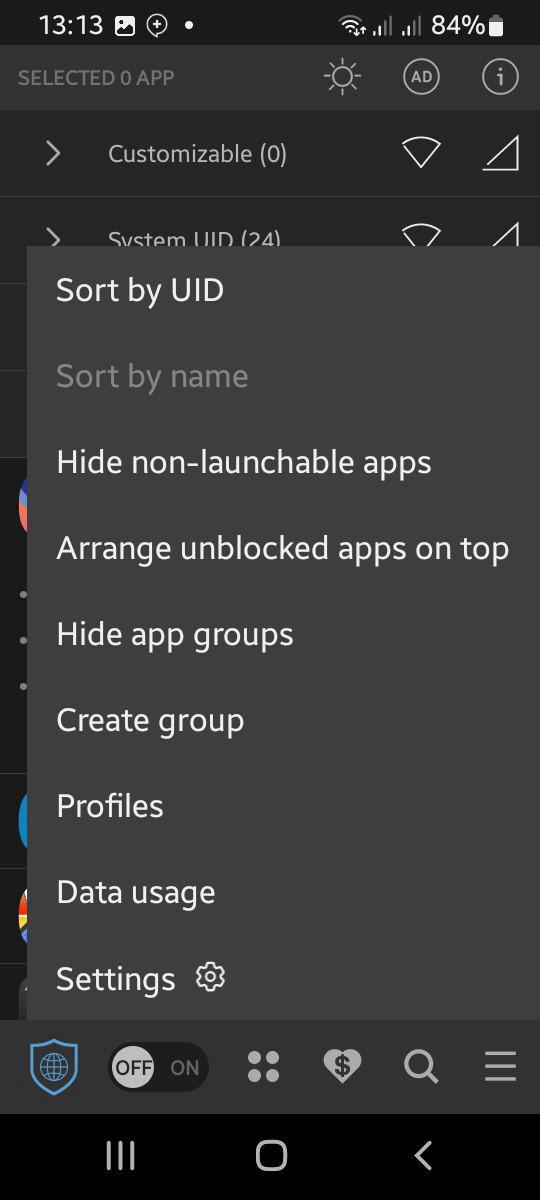540x1200 pixels.
Task: Tap the shield globe firewall icon
Action: pos(54,1067)
